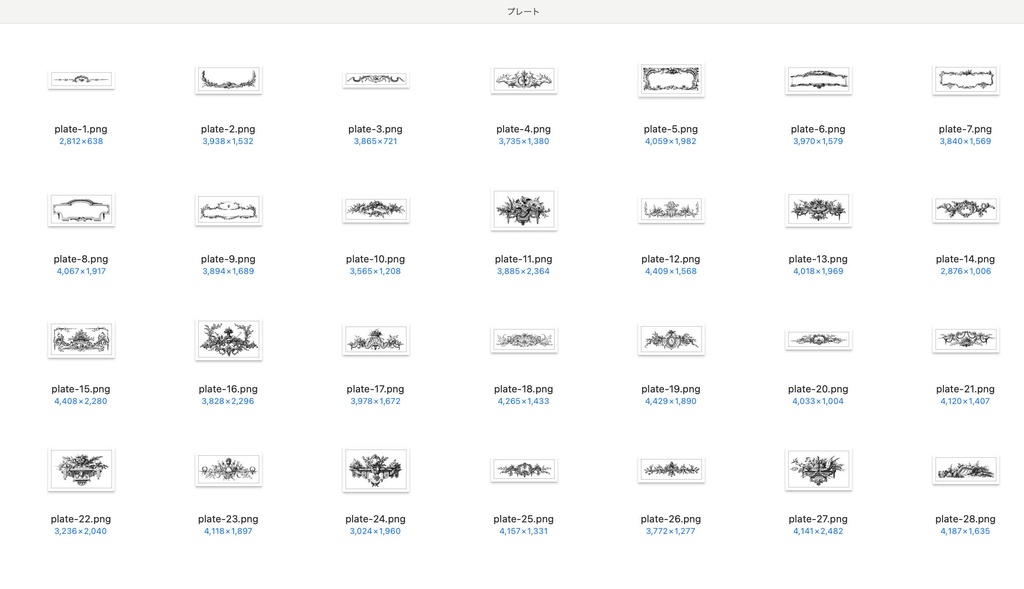Click the plate-24.png filename
Screen dimensions: 1024x589
coord(376,519)
